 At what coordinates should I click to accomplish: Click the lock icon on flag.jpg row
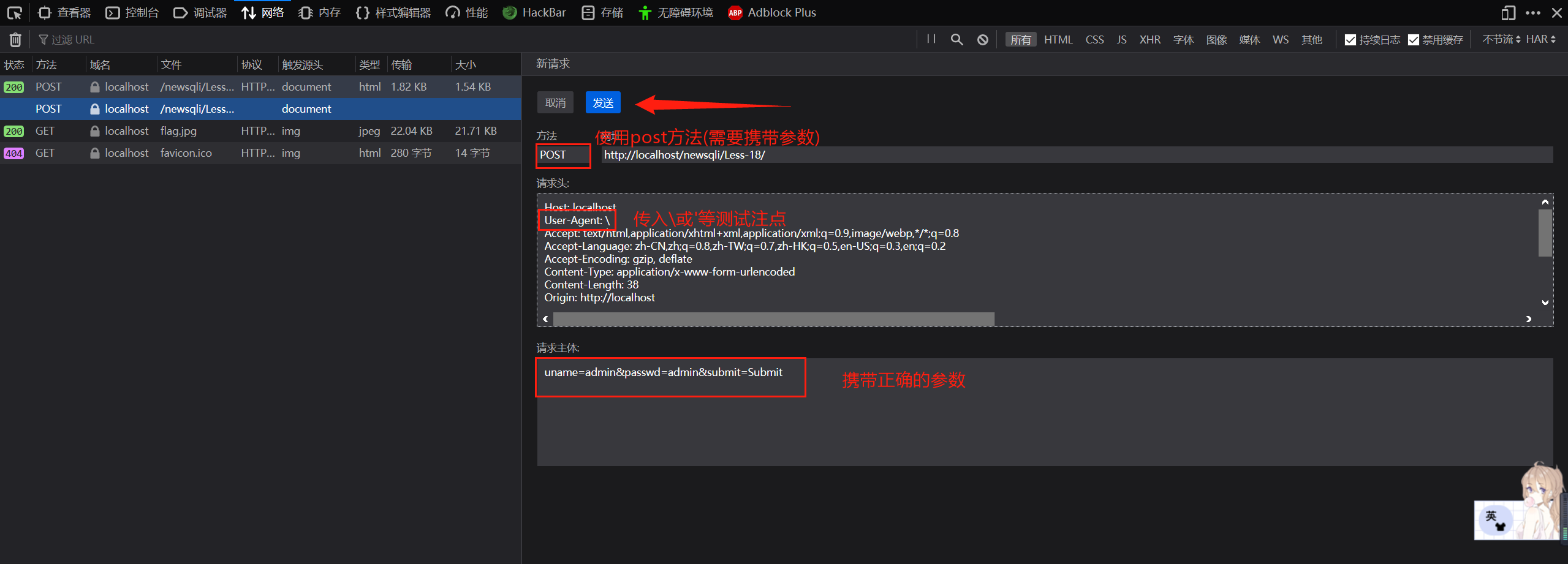(95, 131)
